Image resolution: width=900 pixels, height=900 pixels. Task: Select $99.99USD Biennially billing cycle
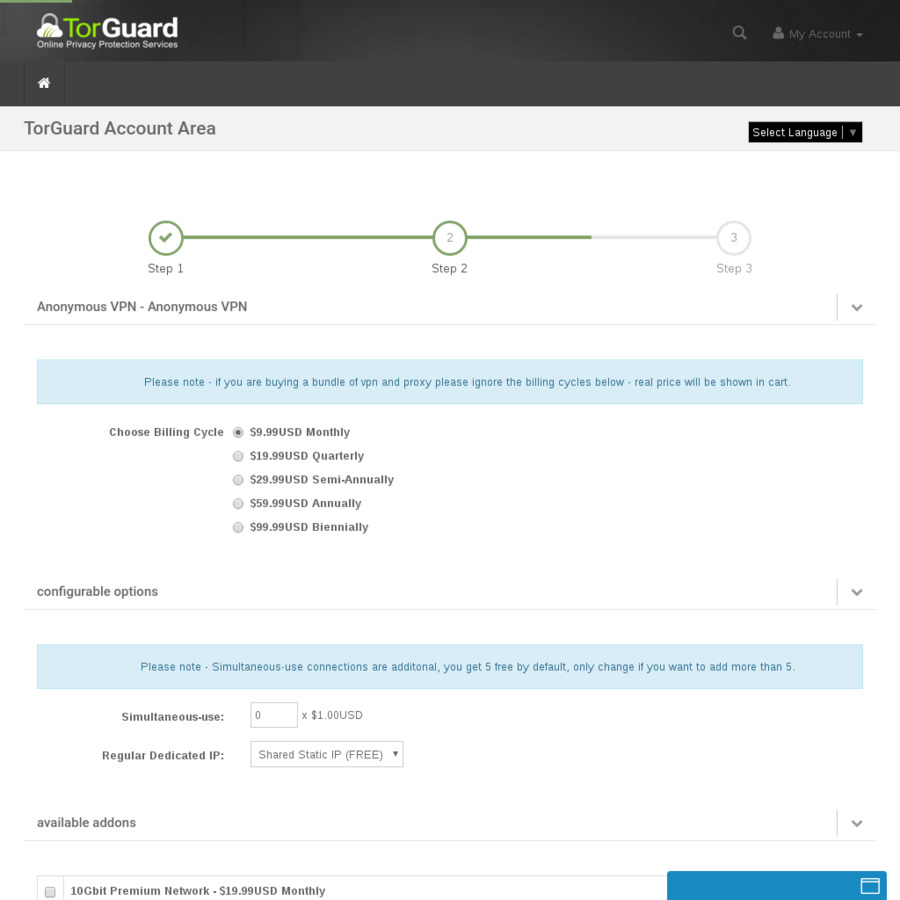pyautogui.click(x=238, y=527)
